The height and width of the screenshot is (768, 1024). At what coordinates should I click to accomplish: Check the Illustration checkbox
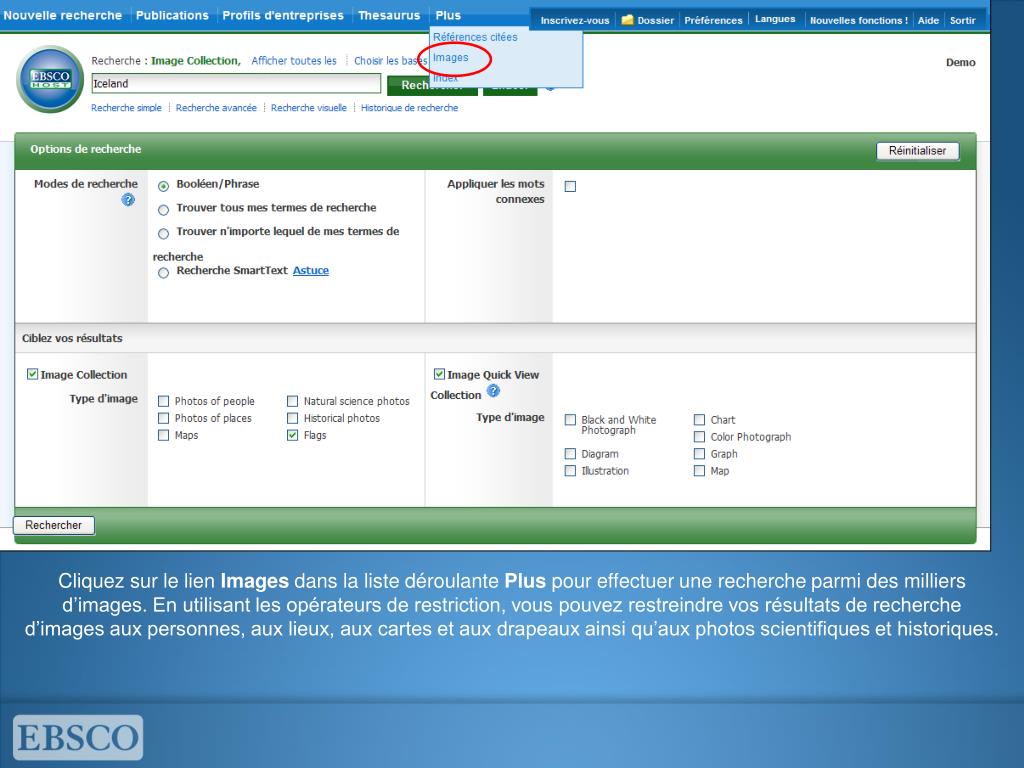570,470
